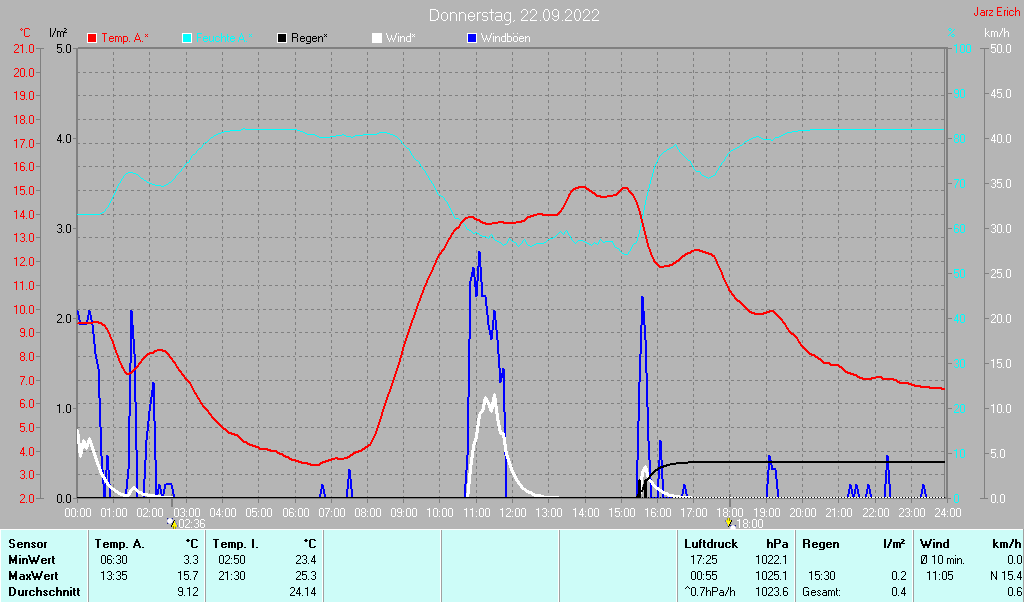The image size is (1024, 602).
Task: Click the '06:30' minimum temperature time
Action: click(114, 560)
